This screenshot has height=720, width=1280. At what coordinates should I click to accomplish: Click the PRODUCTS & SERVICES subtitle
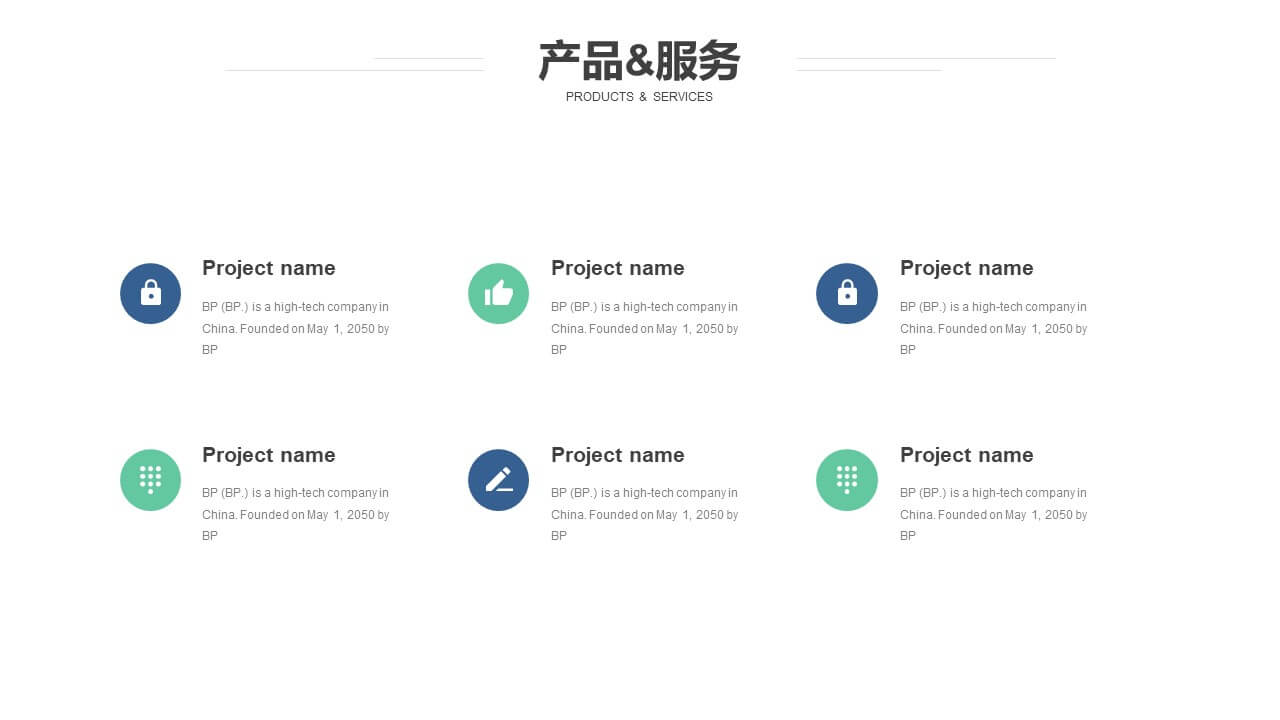[x=639, y=97]
